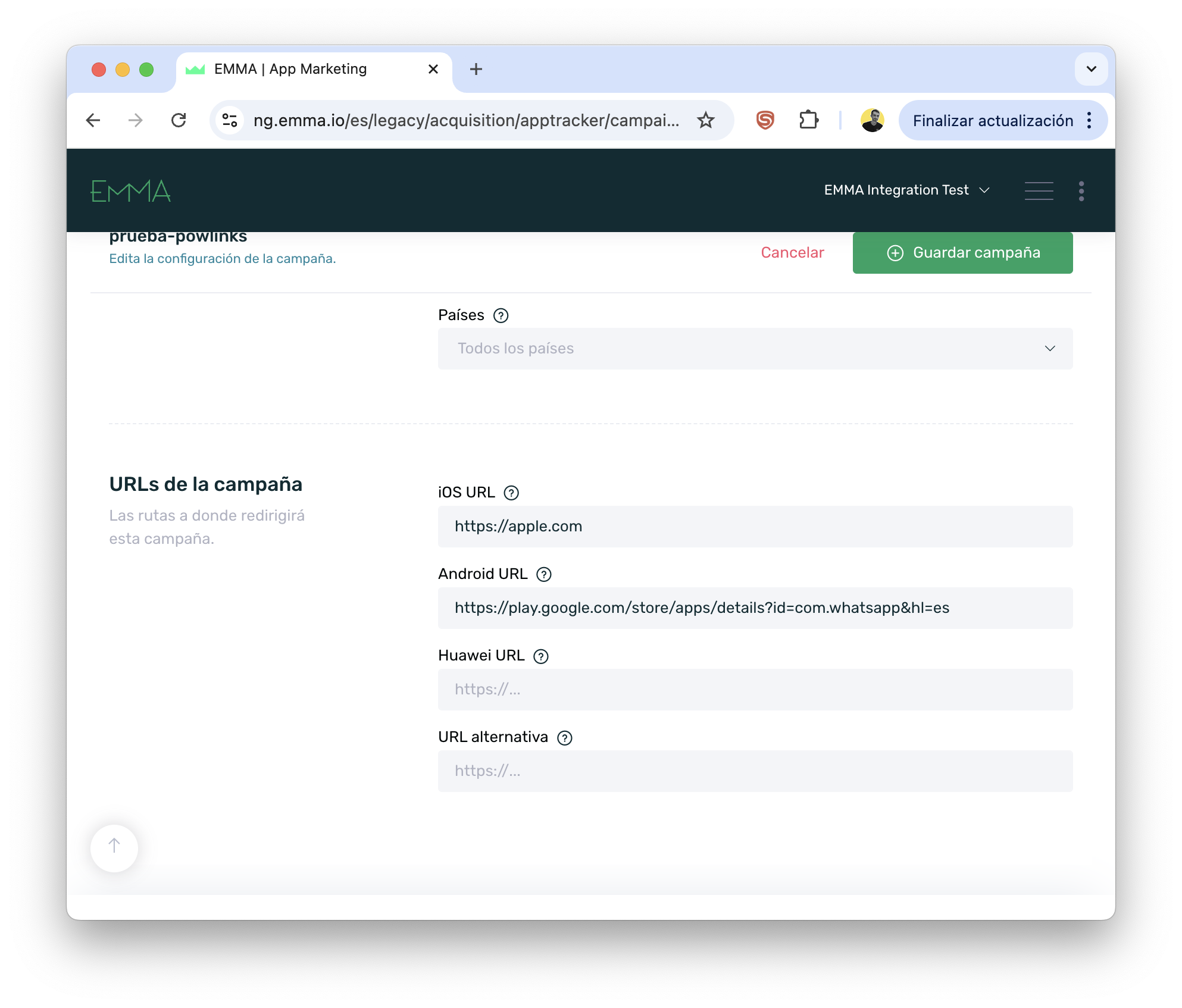
Task: Click the EMMA logo in header
Action: [x=131, y=191]
